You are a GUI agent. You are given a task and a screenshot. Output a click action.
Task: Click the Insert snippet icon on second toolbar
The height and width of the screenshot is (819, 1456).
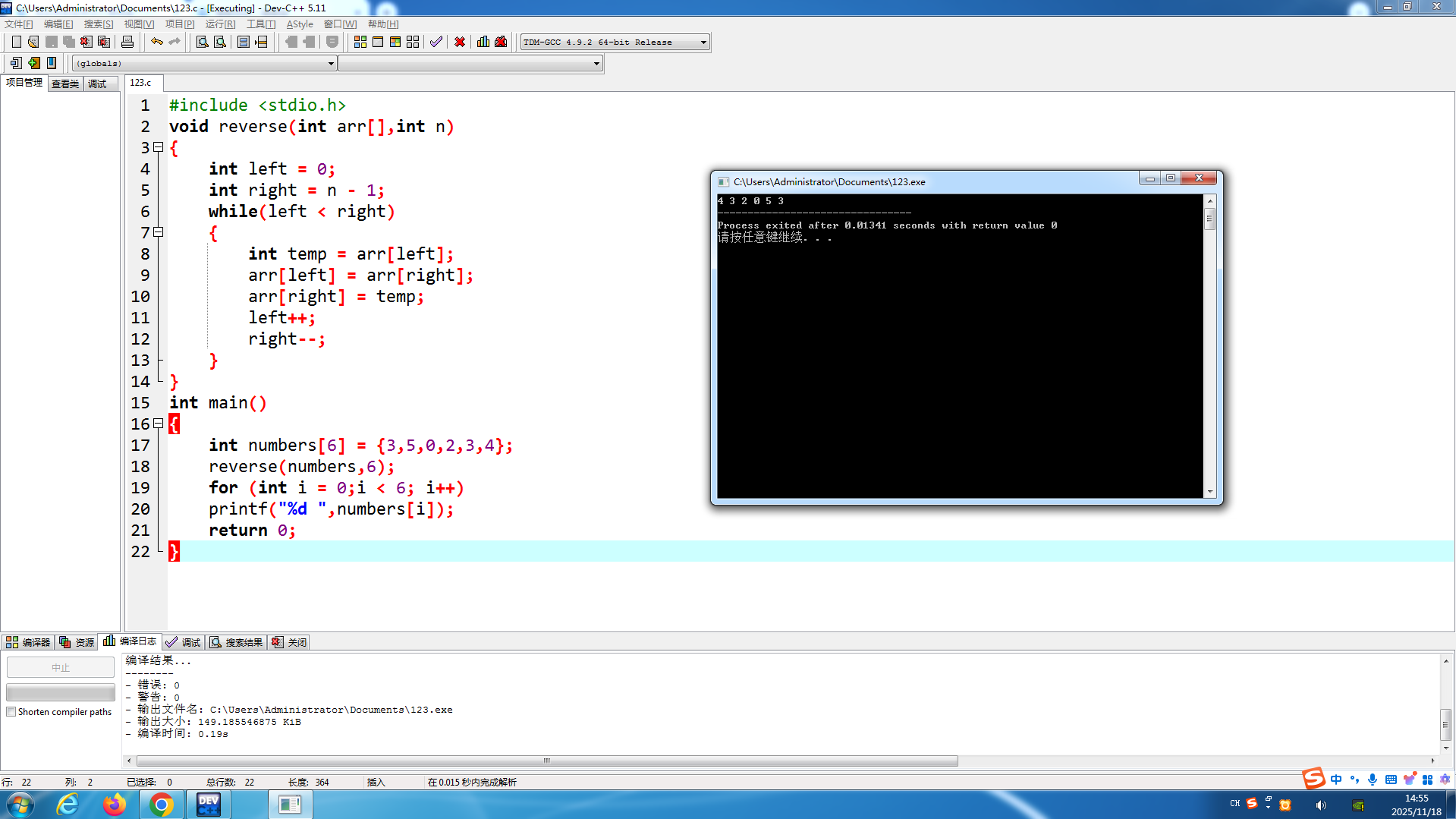coord(16,63)
